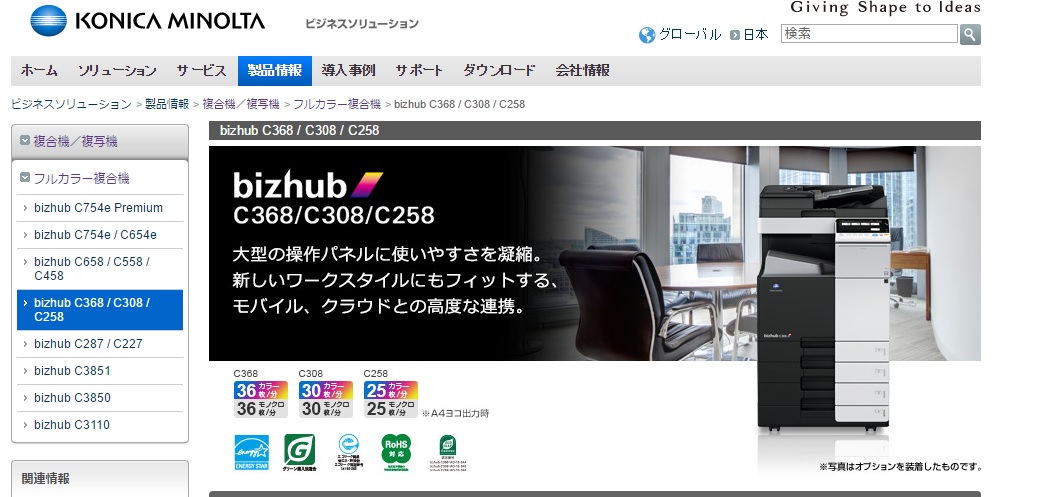Click the blue Eco Mark badge
The width and height of the screenshot is (1041, 497).
pyautogui.click(x=349, y=453)
